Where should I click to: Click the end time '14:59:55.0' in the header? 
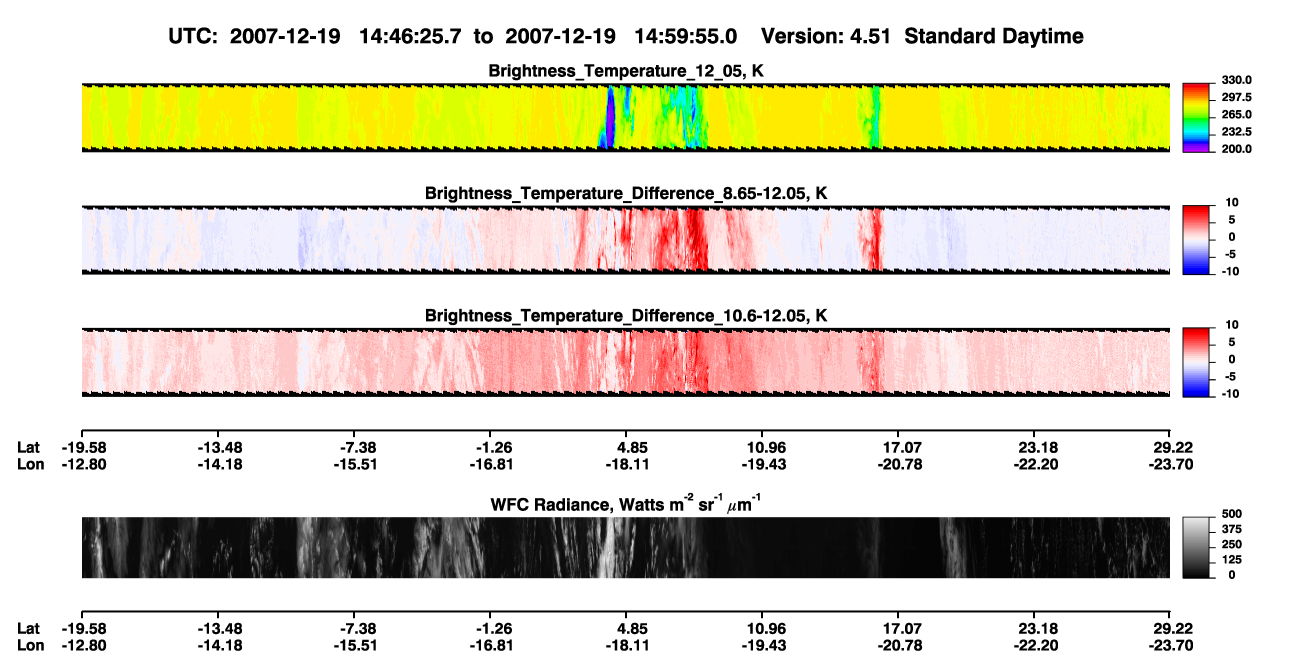[686, 36]
